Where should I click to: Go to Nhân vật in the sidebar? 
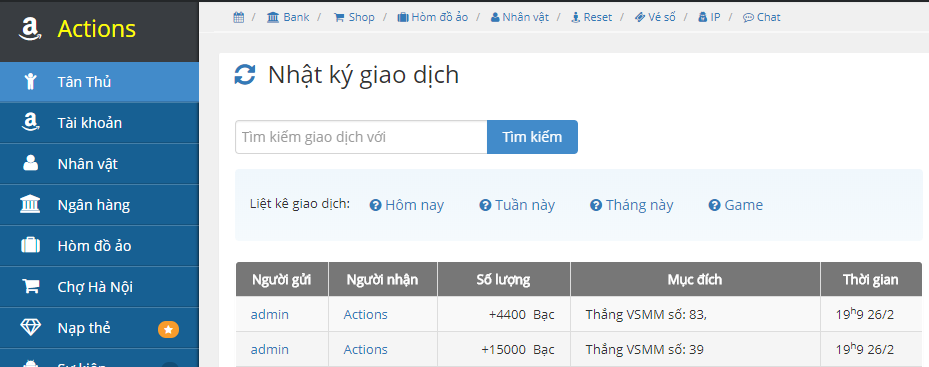click(99, 164)
